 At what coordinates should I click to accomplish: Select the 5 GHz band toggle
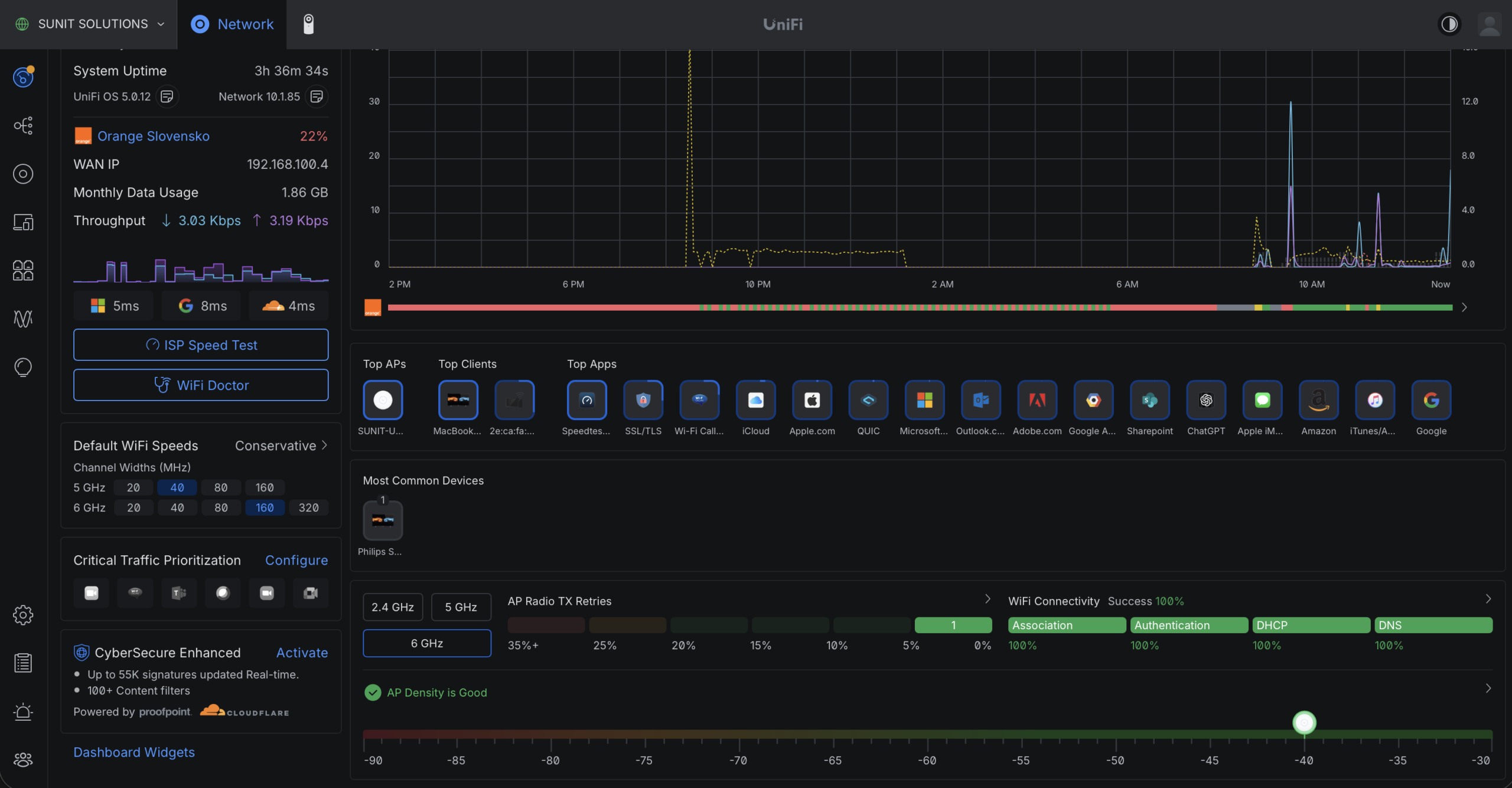click(x=461, y=607)
